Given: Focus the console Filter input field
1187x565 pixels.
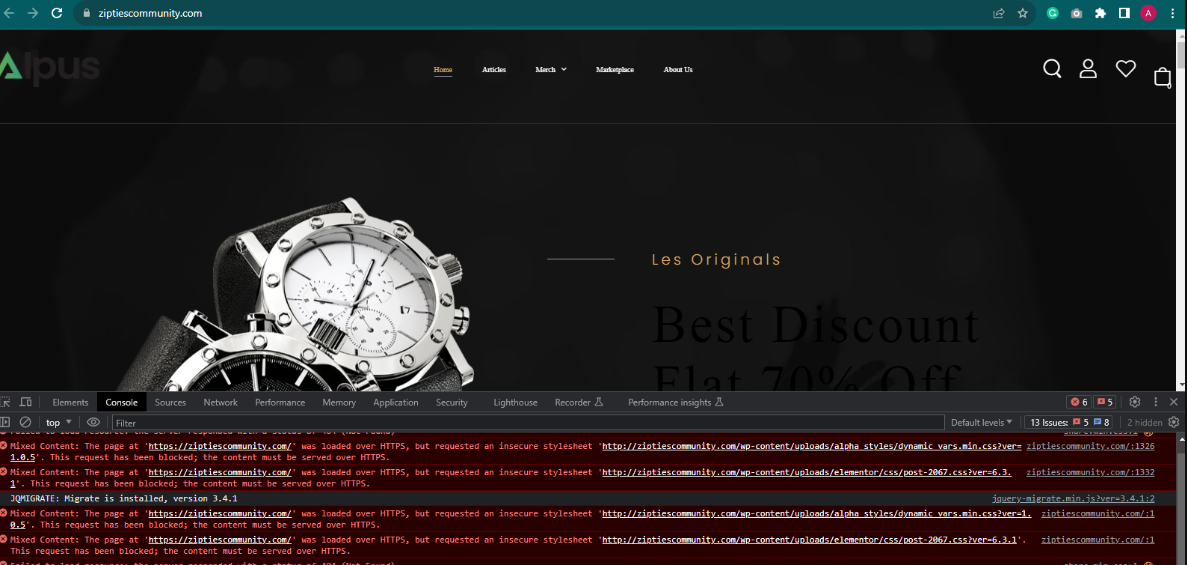Looking at the screenshot, I should (528, 423).
